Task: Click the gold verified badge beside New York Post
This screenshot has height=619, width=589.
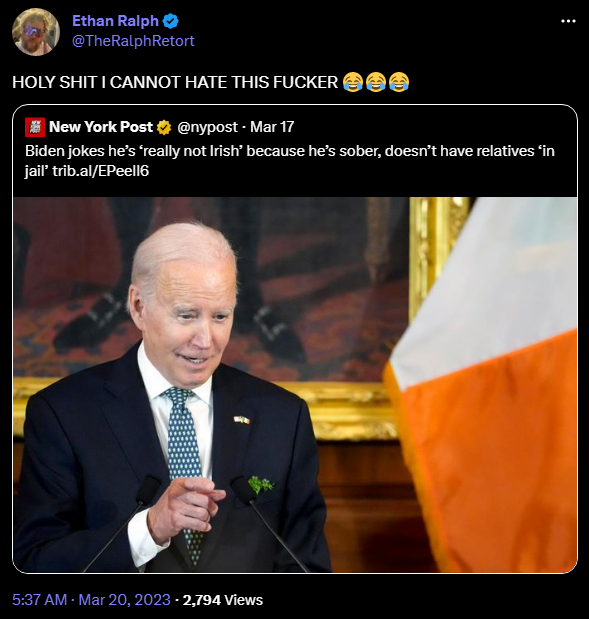Action: [164, 128]
